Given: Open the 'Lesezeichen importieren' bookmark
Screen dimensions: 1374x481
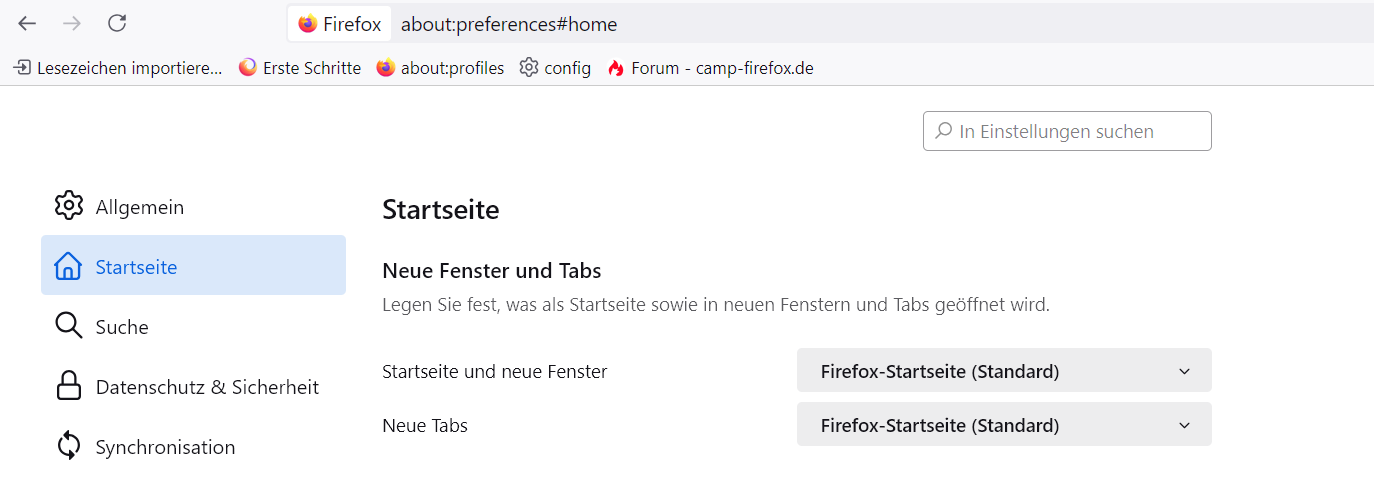Looking at the screenshot, I should pos(118,68).
